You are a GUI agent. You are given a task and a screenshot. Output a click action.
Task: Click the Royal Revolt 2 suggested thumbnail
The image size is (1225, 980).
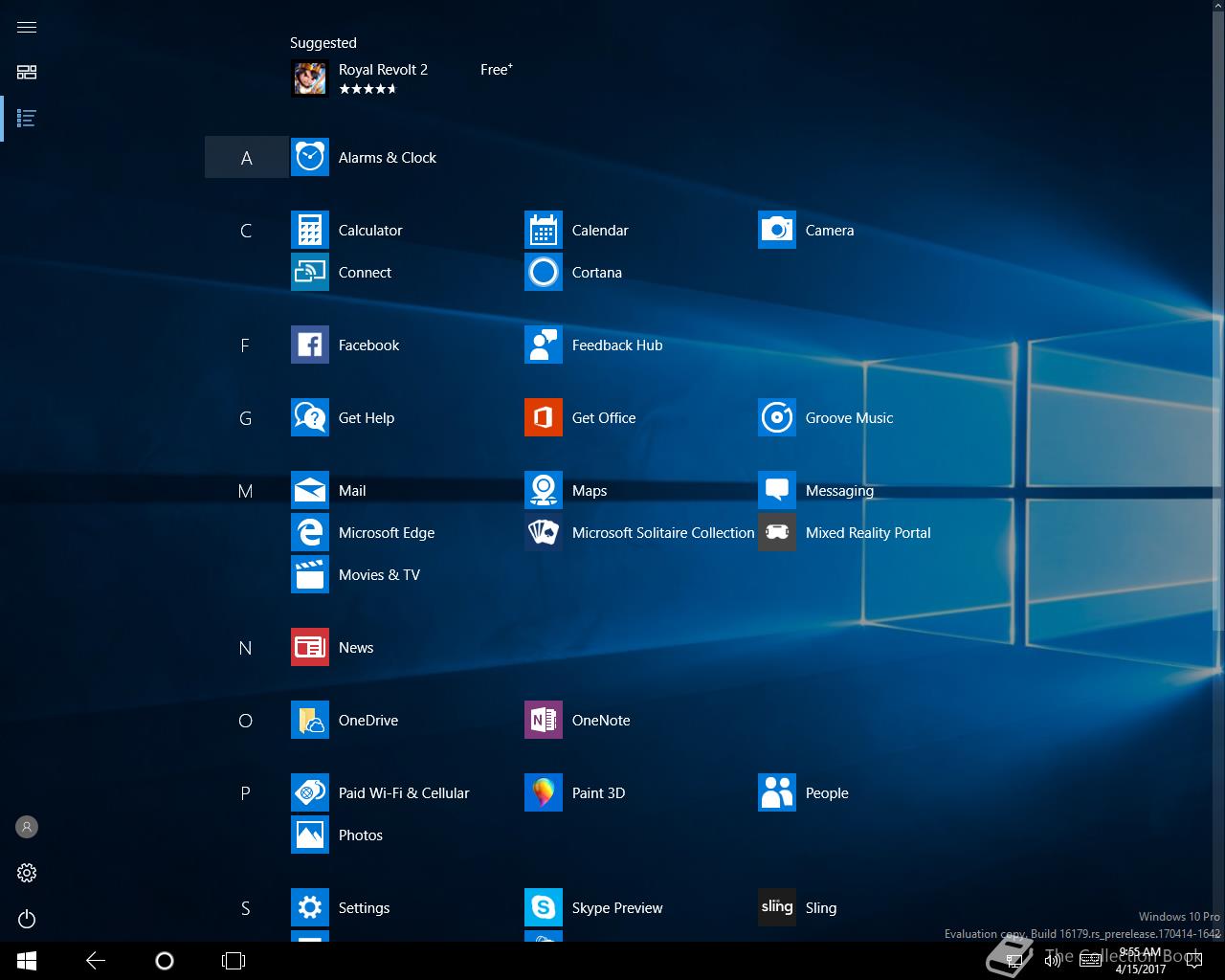coord(310,78)
